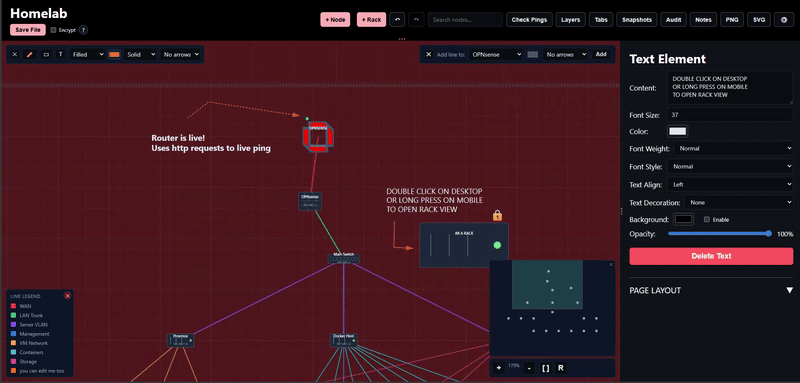
Task: Click the zoom out minus button
Action: tap(529, 368)
